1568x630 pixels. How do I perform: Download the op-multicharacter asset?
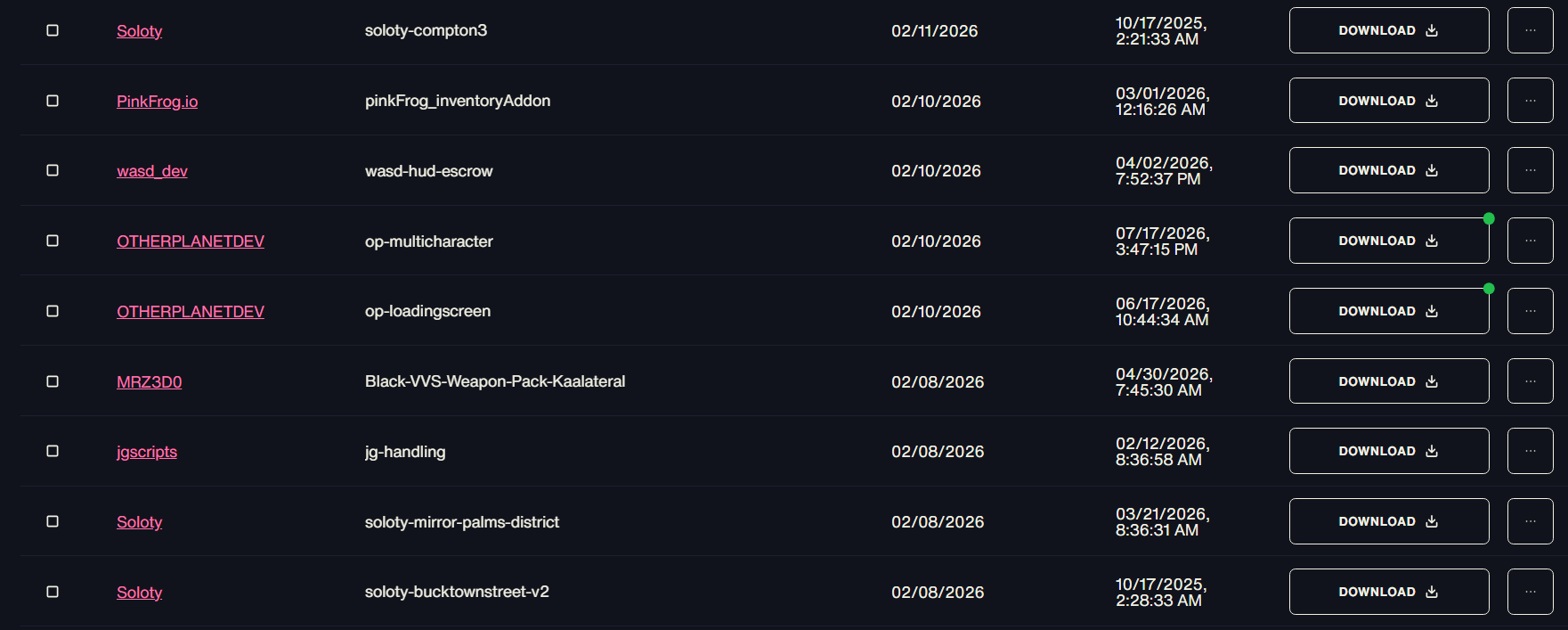(x=1389, y=241)
